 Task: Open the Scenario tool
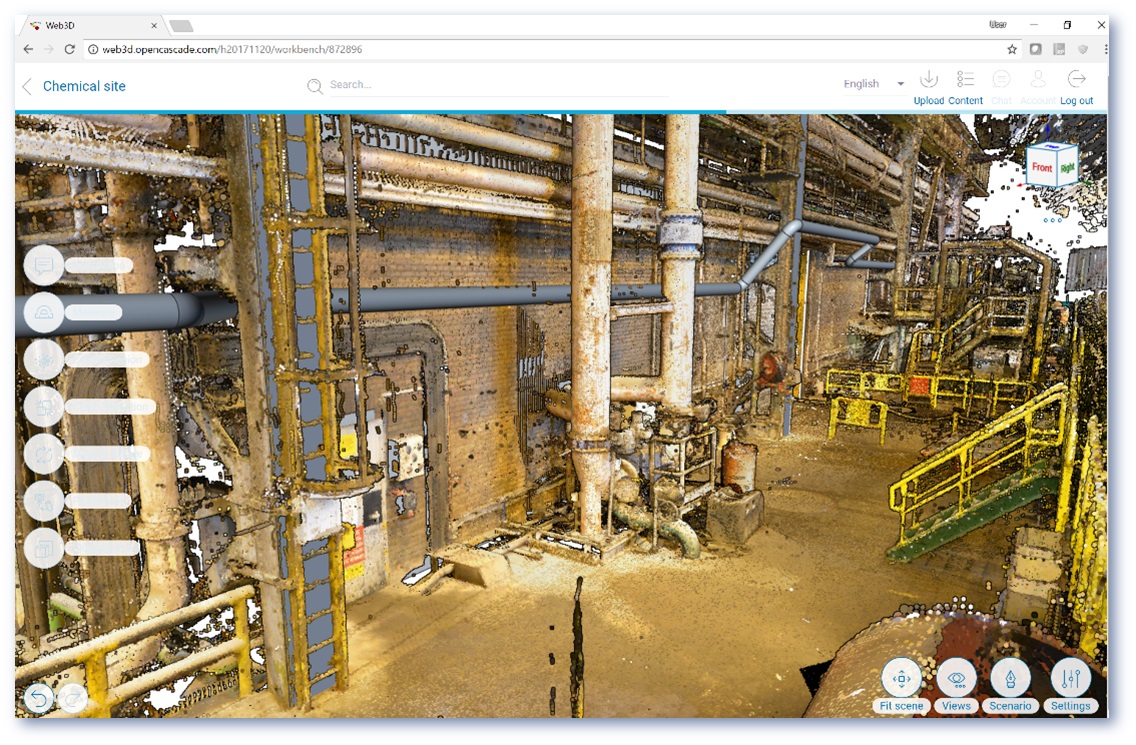point(1011,679)
